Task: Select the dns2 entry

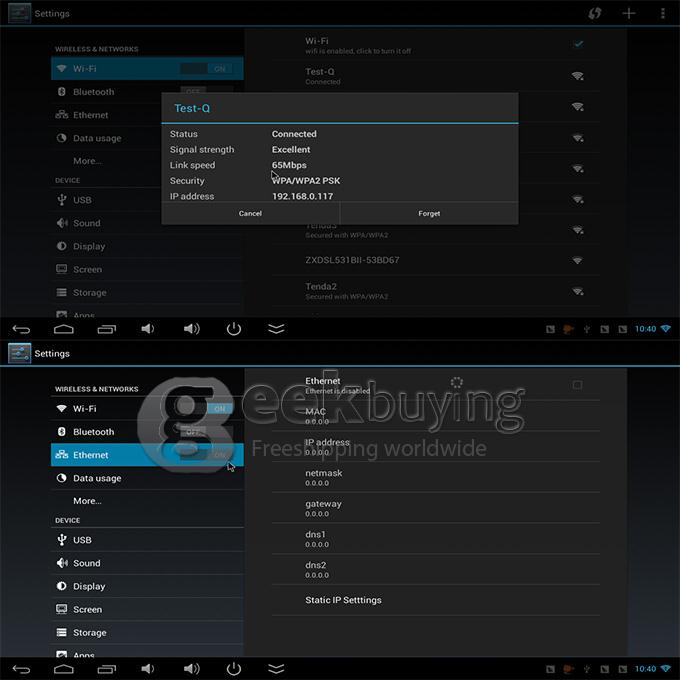Action: click(436, 569)
